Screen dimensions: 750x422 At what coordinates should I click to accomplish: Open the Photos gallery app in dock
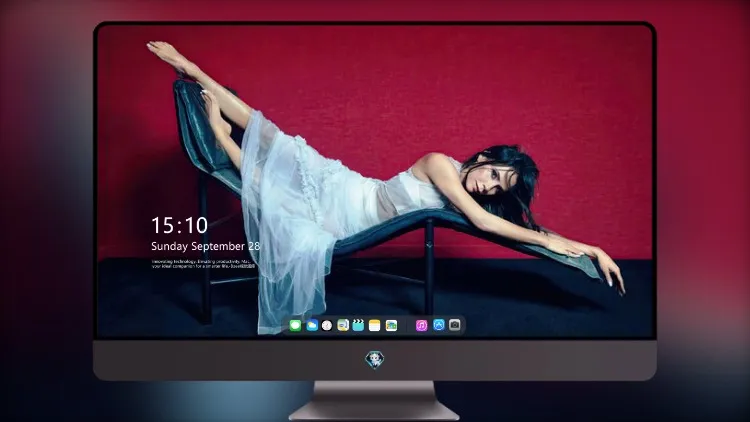tap(391, 325)
